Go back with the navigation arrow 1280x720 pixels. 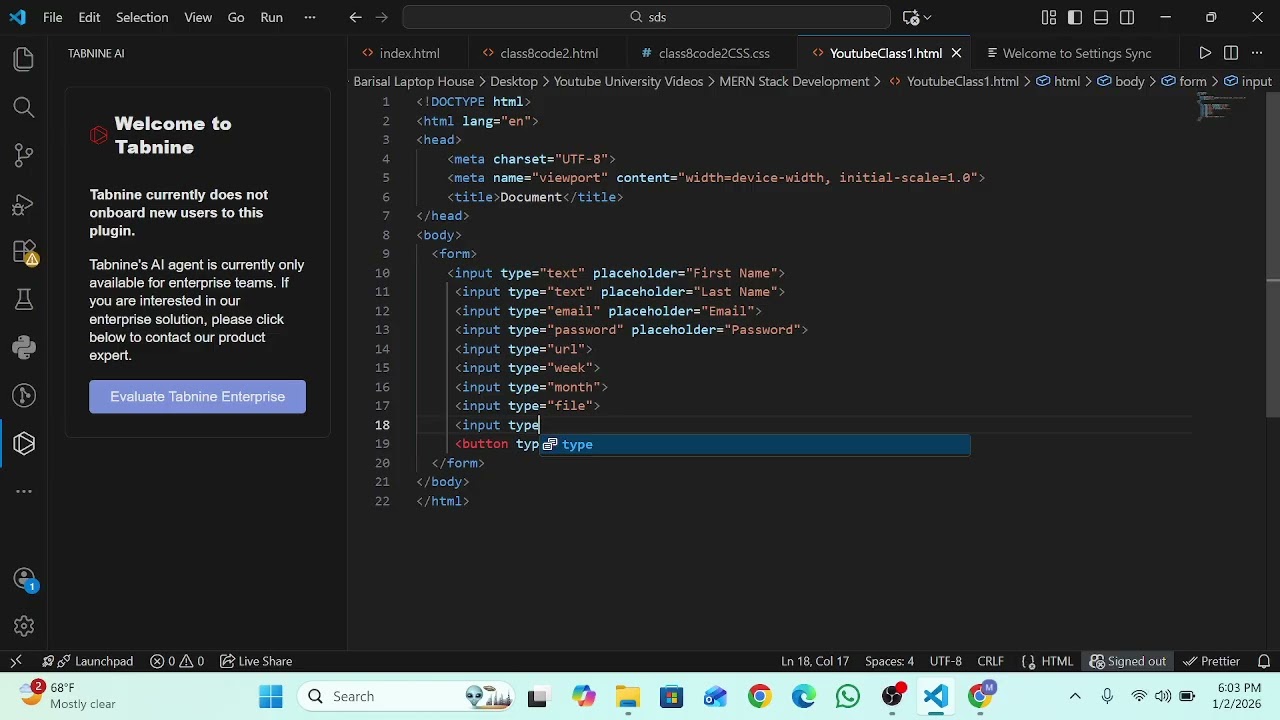356,17
